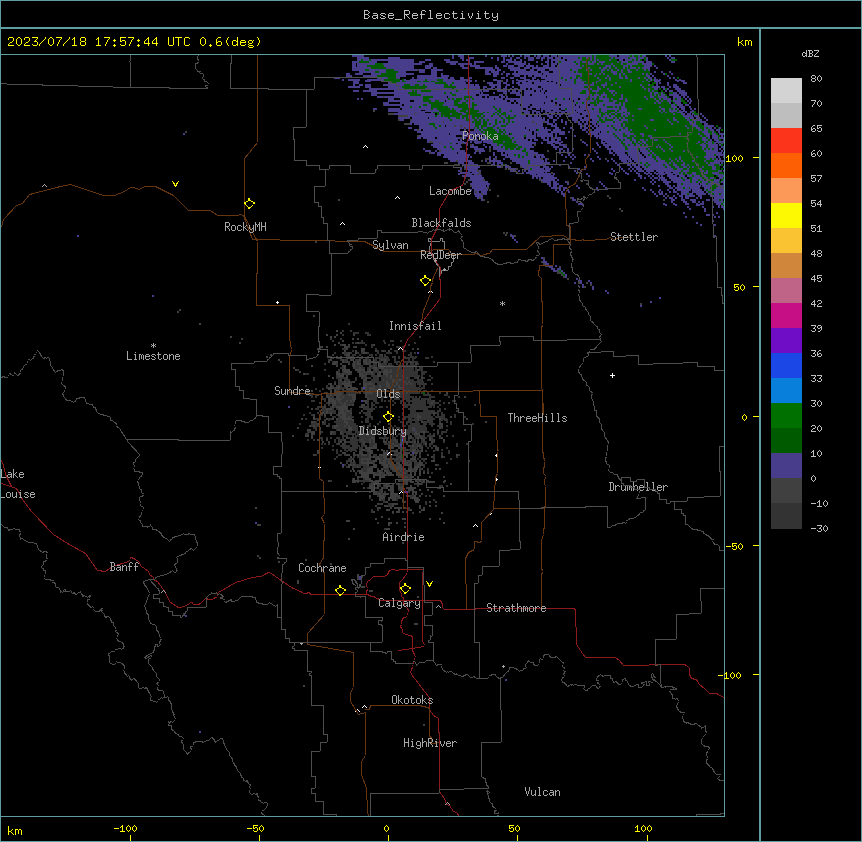This screenshot has height=842, width=862.
Task: Click the -100 tick on horizontal km axis
Action: pos(125,828)
